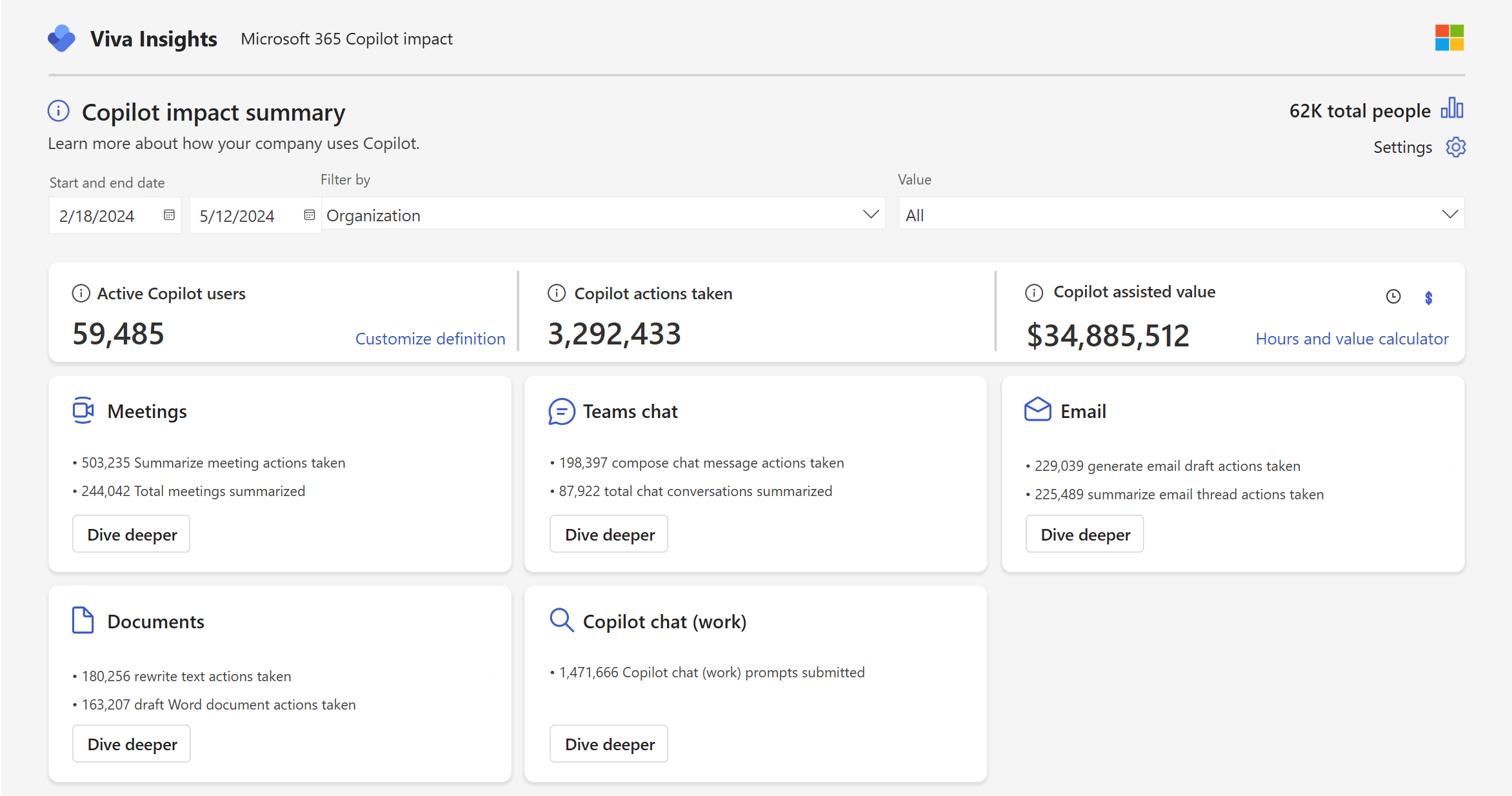This screenshot has height=796, width=1512.
Task: Click the info icon beside Copilot impact summary
Action: point(58,110)
